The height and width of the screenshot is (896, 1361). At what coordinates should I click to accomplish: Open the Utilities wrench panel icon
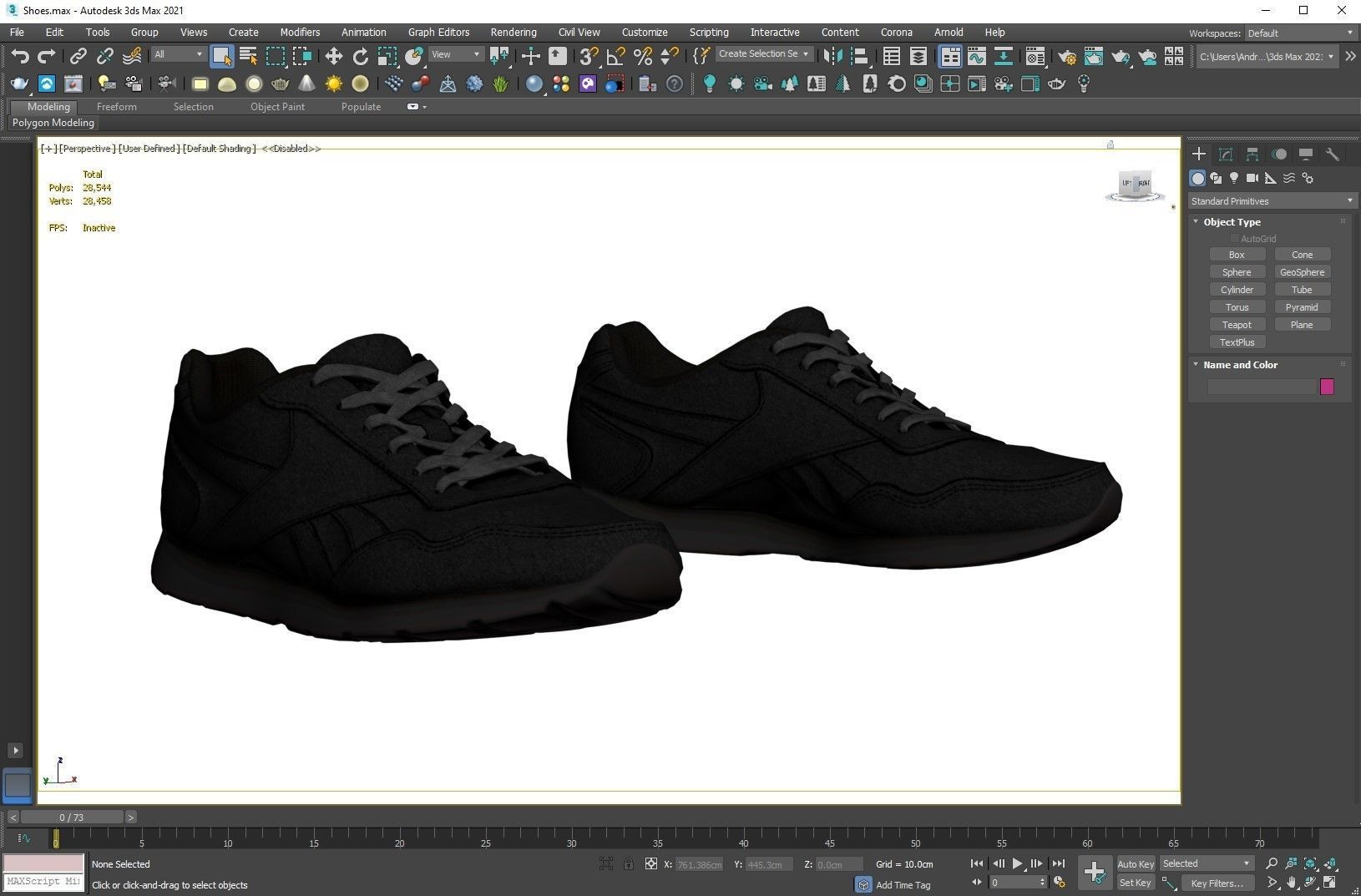point(1333,154)
